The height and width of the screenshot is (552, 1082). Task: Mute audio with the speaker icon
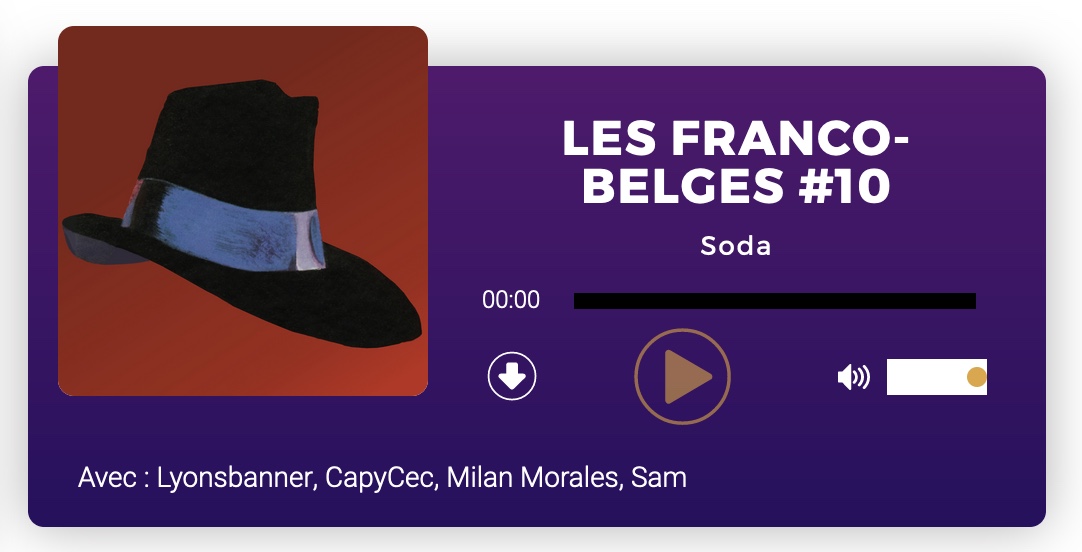pyautogui.click(x=854, y=377)
